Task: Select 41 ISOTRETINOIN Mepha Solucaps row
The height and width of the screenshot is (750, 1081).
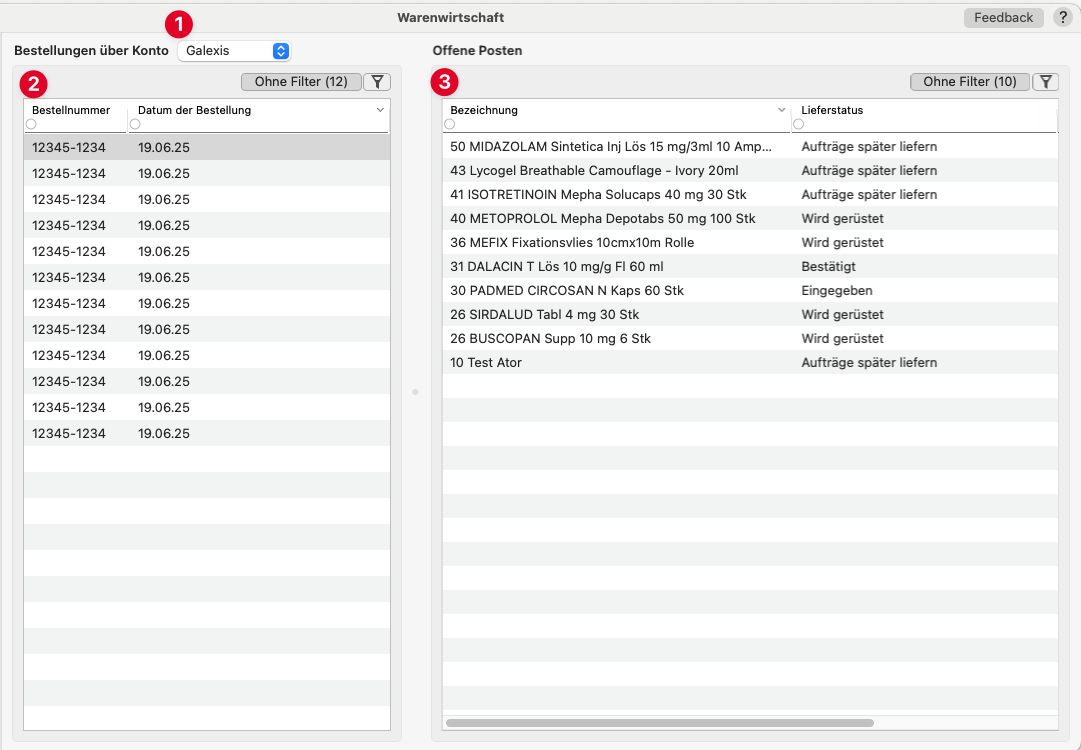Action: 750,194
